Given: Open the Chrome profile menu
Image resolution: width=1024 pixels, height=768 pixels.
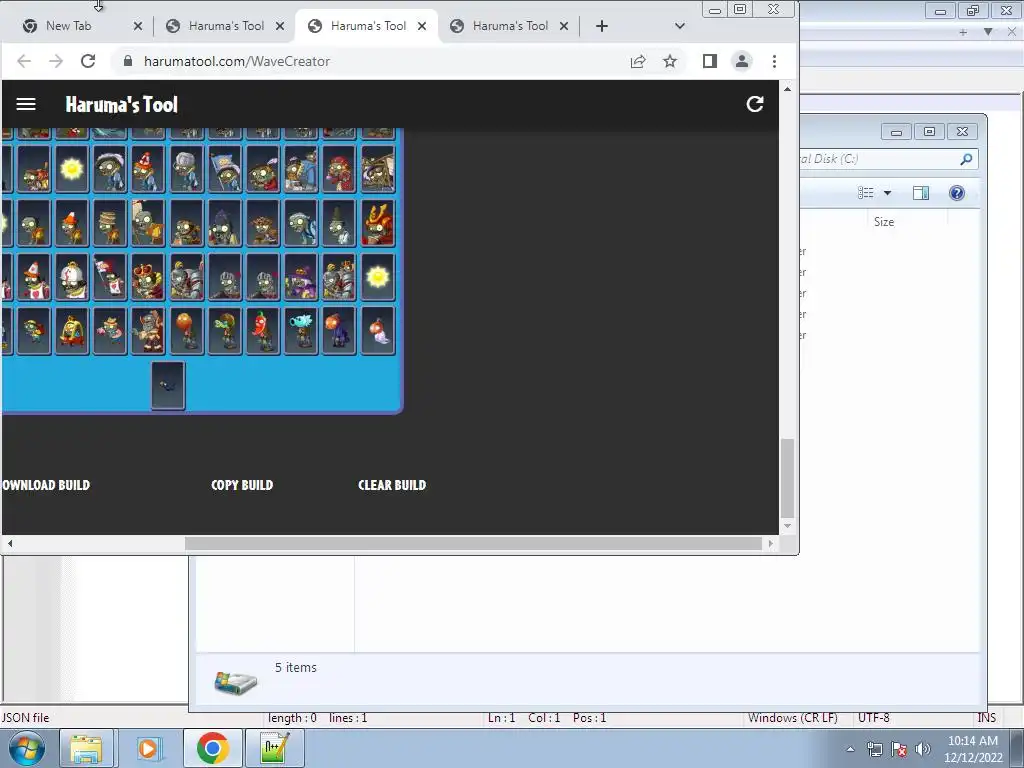Looking at the screenshot, I should tap(742, 61).
